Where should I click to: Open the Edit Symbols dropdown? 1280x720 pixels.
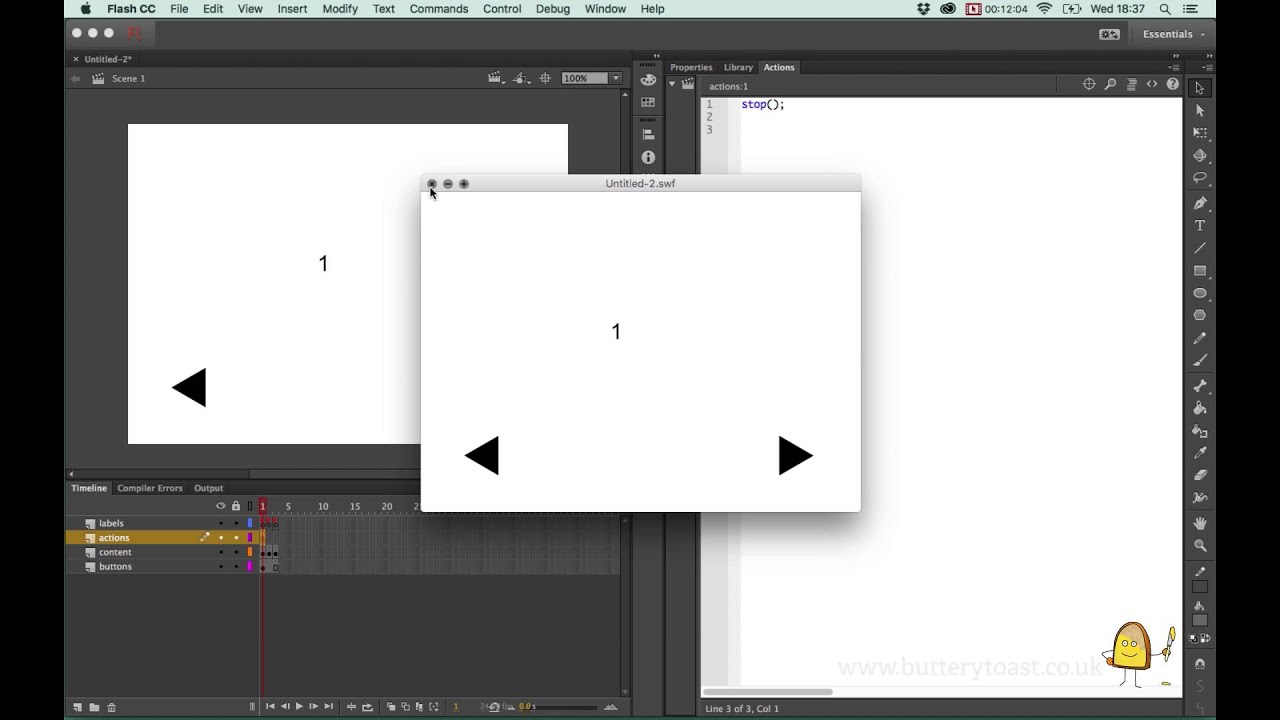(520, 78)
